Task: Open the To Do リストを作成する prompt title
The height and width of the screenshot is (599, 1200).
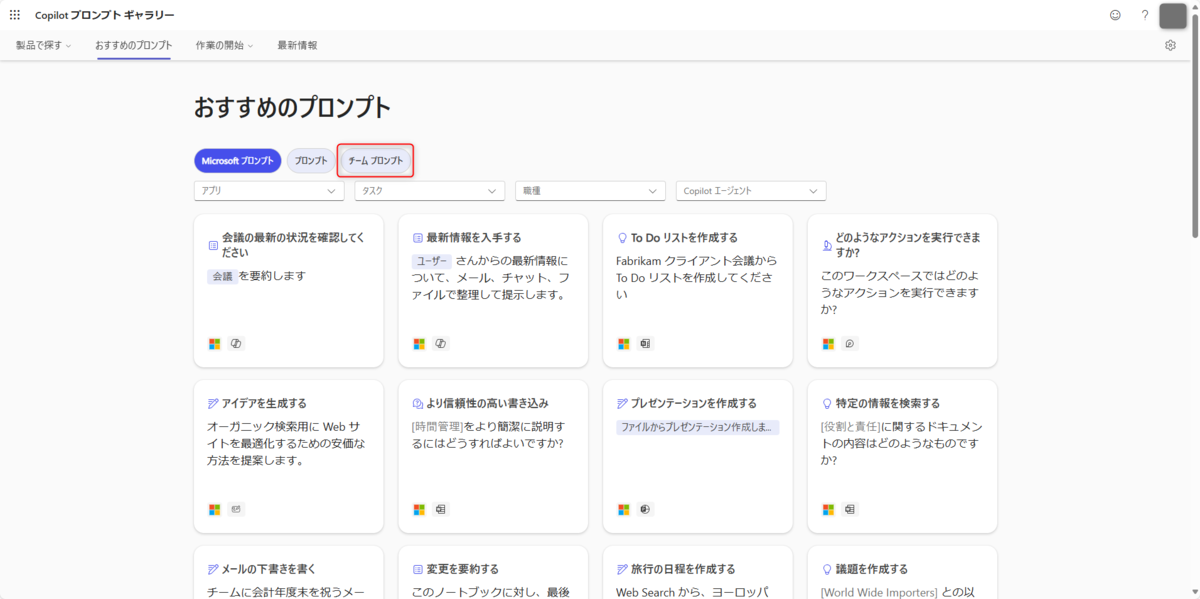Action: [x=684, y=238]
